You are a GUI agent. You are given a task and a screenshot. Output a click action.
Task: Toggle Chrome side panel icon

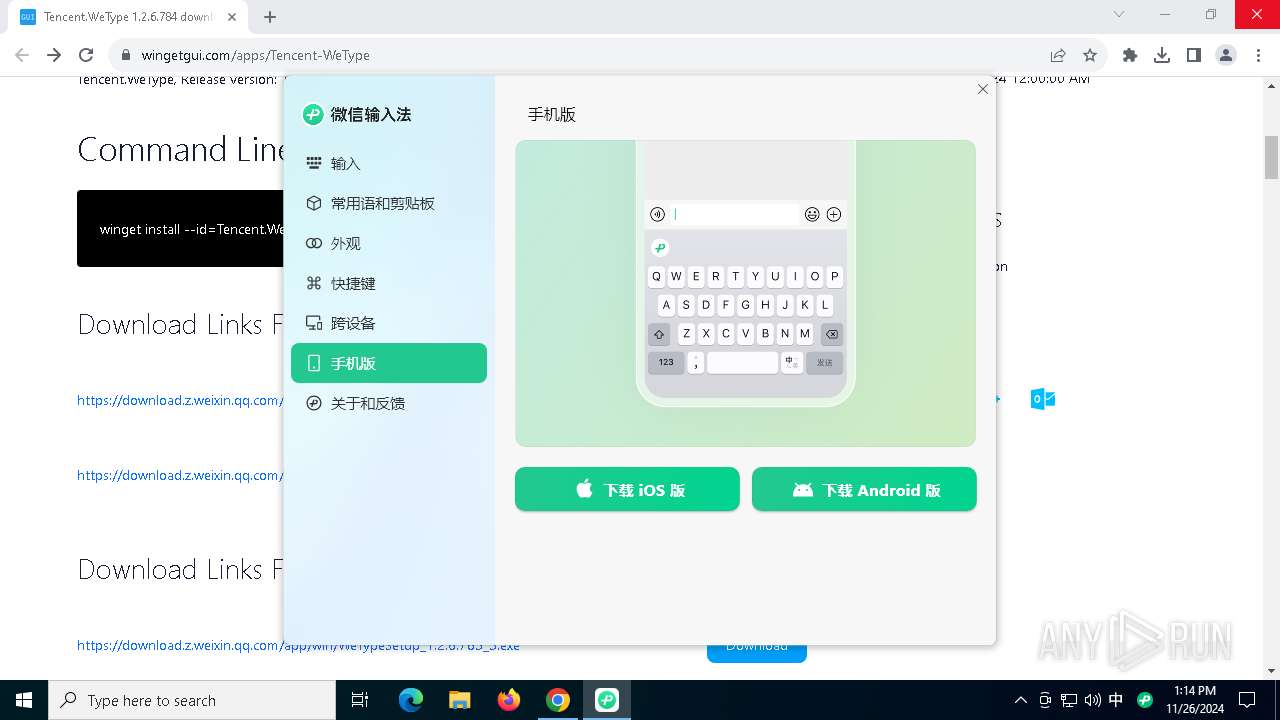pyautogui.click(x=1194, y=55)
